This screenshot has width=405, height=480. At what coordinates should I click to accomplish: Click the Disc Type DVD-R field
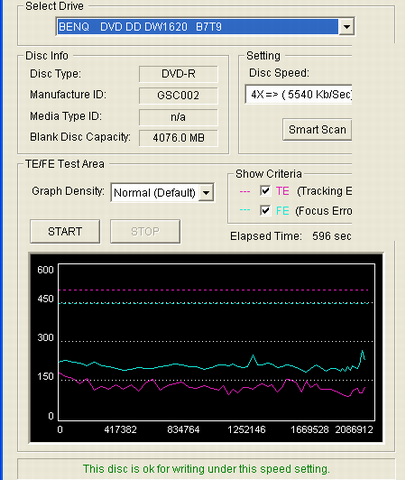[x=178, y=74]
